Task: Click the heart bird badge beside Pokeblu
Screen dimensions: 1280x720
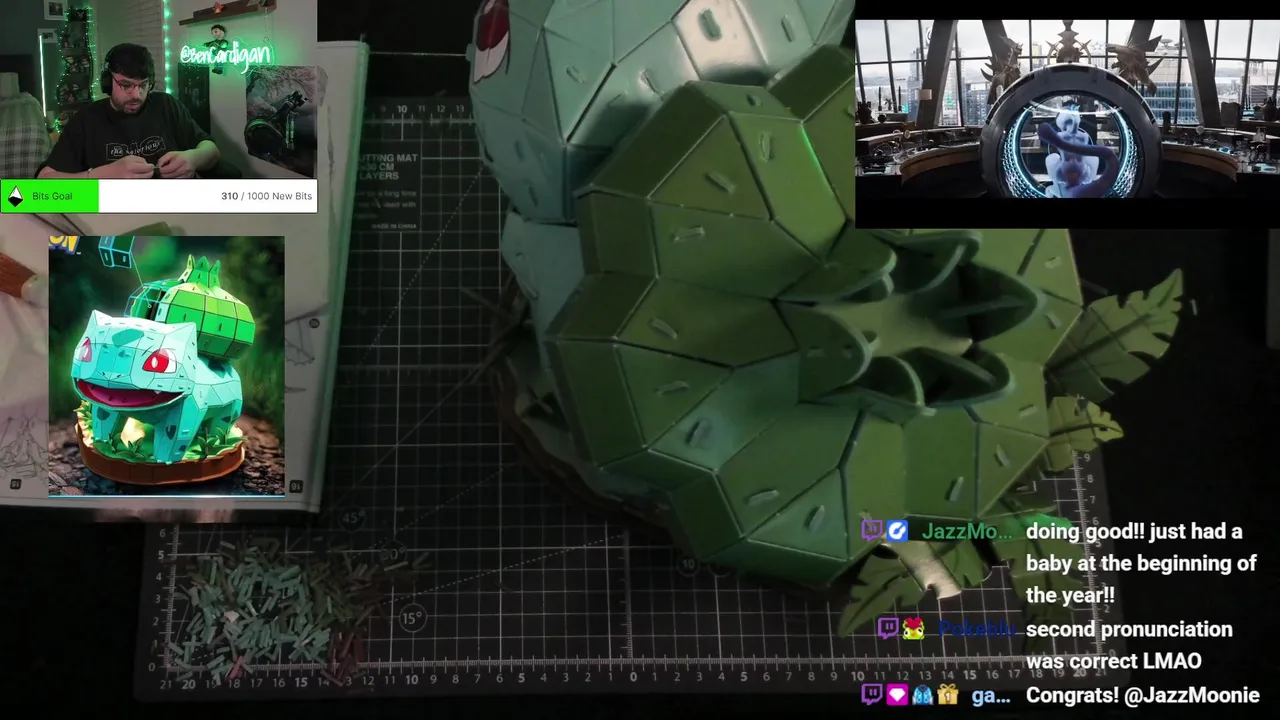Action: pos(913,628)
